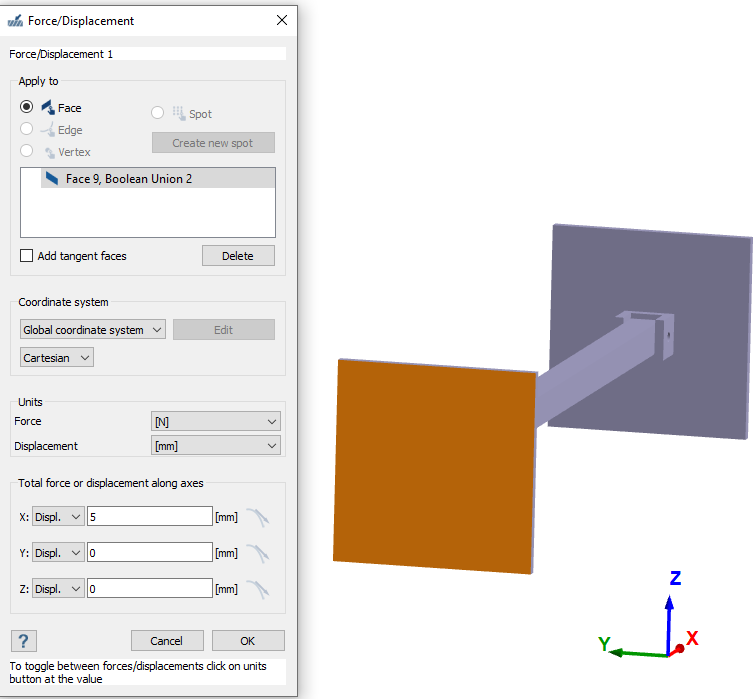Open help with the question mark button
The width and height of the screenshot is (756, 699).
[24, 641]
